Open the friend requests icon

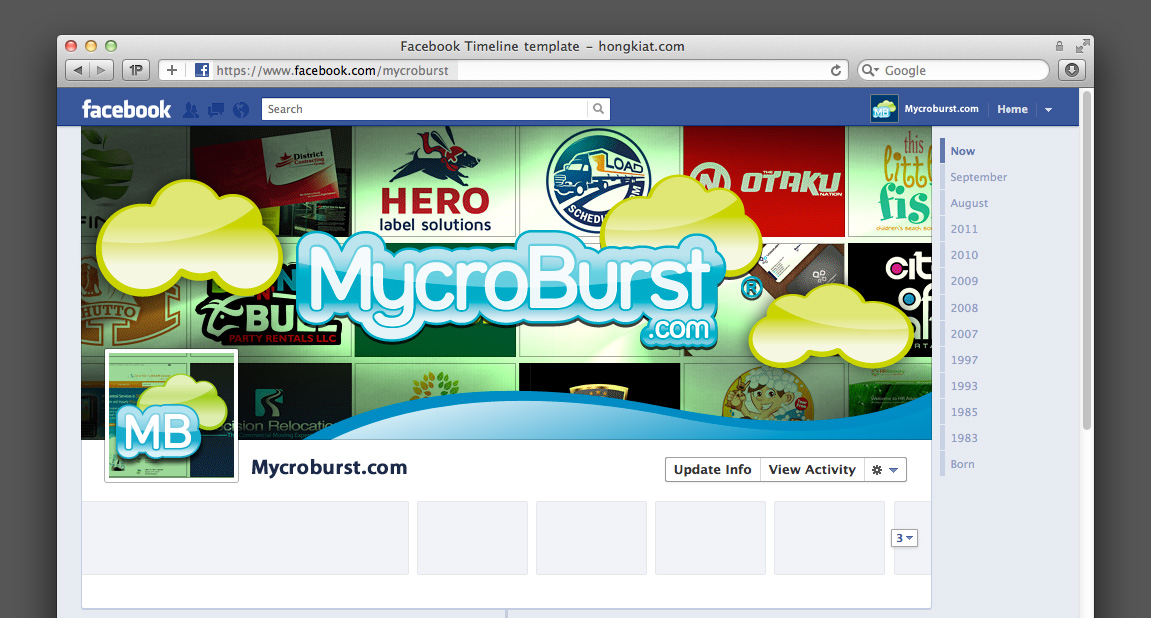[x=191, y=110]
